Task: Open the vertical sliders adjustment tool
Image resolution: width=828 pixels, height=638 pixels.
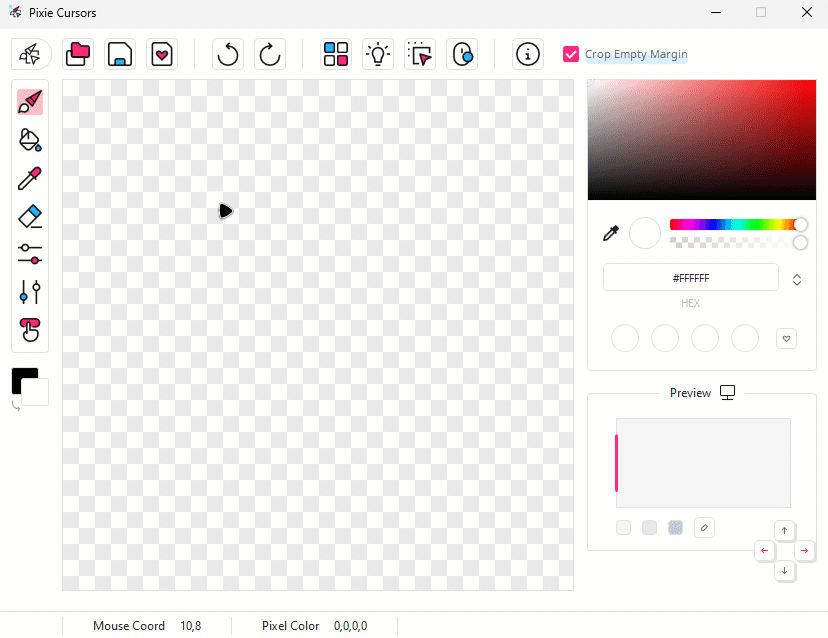Action: pos(30,292)
